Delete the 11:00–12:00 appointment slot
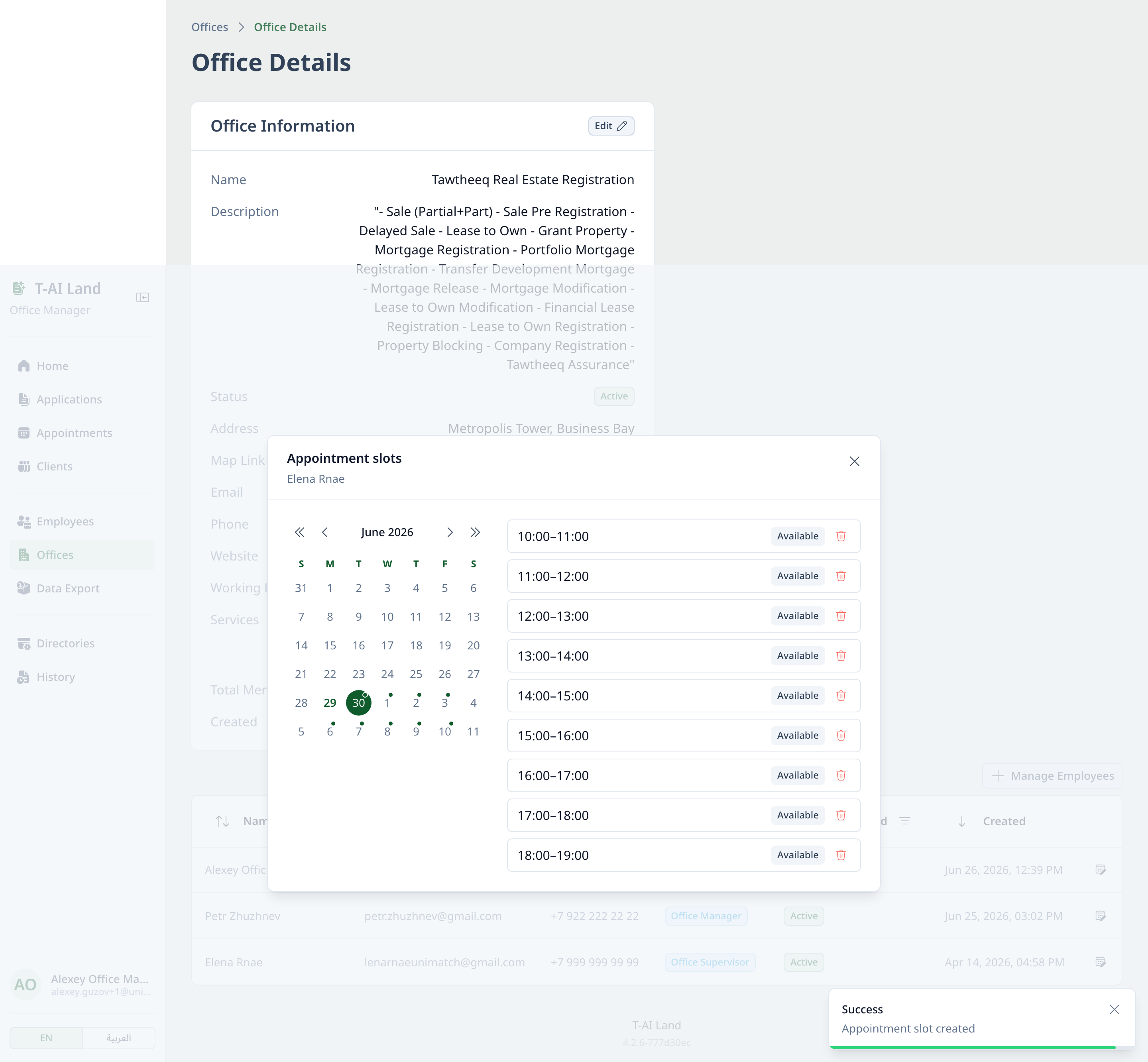 click(x=841, y=576)
